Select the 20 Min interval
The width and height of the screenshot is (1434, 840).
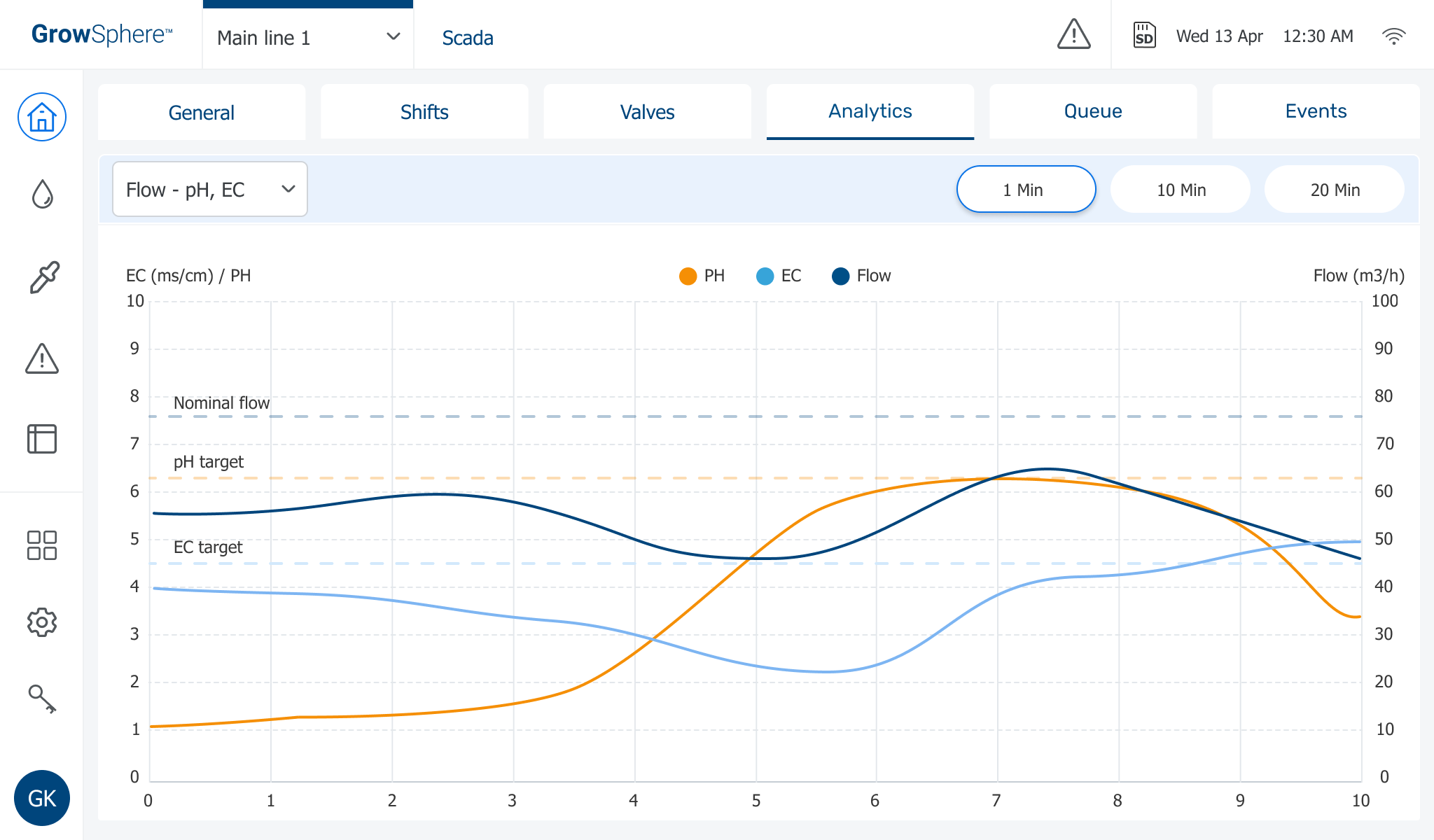pos(1335,189)
